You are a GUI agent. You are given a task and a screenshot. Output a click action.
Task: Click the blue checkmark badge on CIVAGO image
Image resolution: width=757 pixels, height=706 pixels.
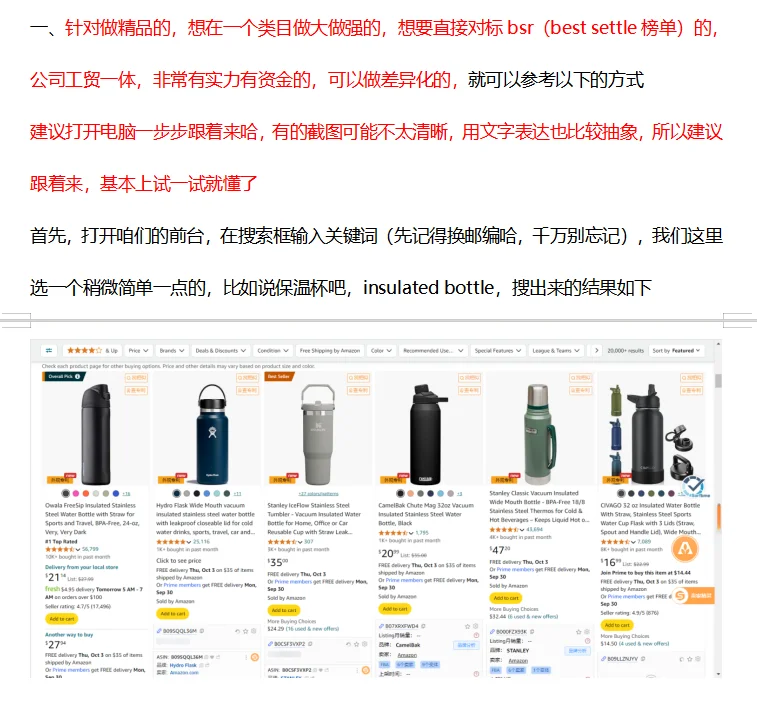coord(693,484)
